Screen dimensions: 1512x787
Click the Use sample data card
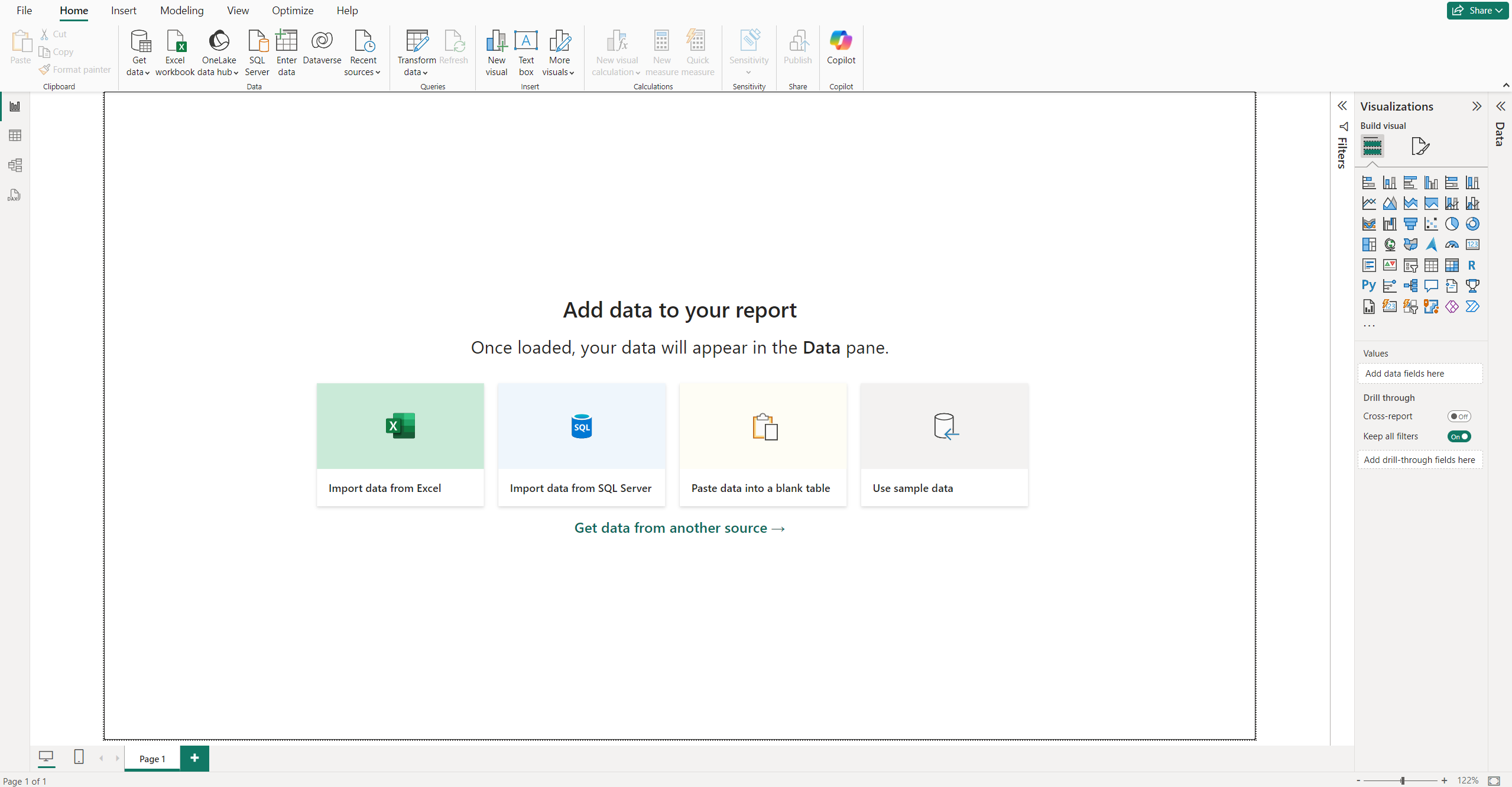(944, 445)
